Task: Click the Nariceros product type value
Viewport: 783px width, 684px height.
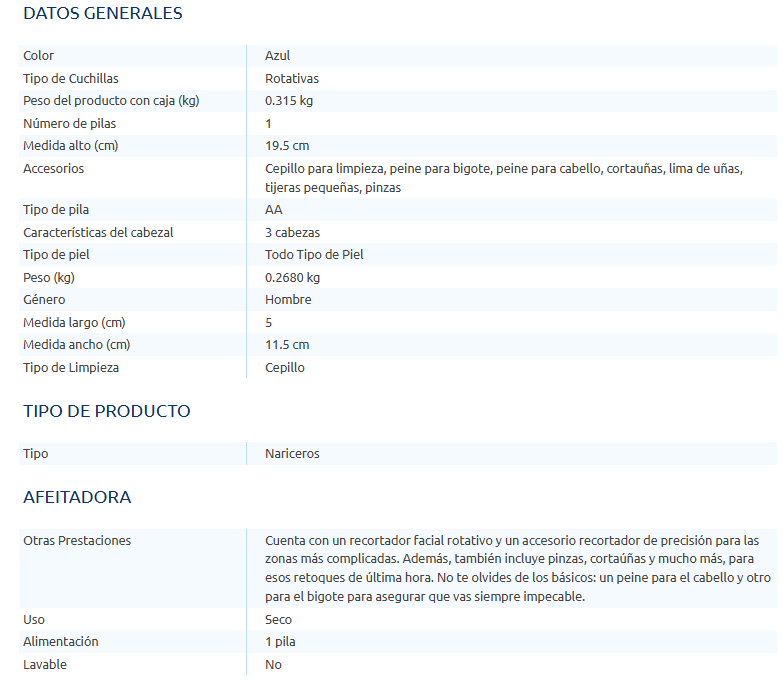Action: [x=292, y=454]
